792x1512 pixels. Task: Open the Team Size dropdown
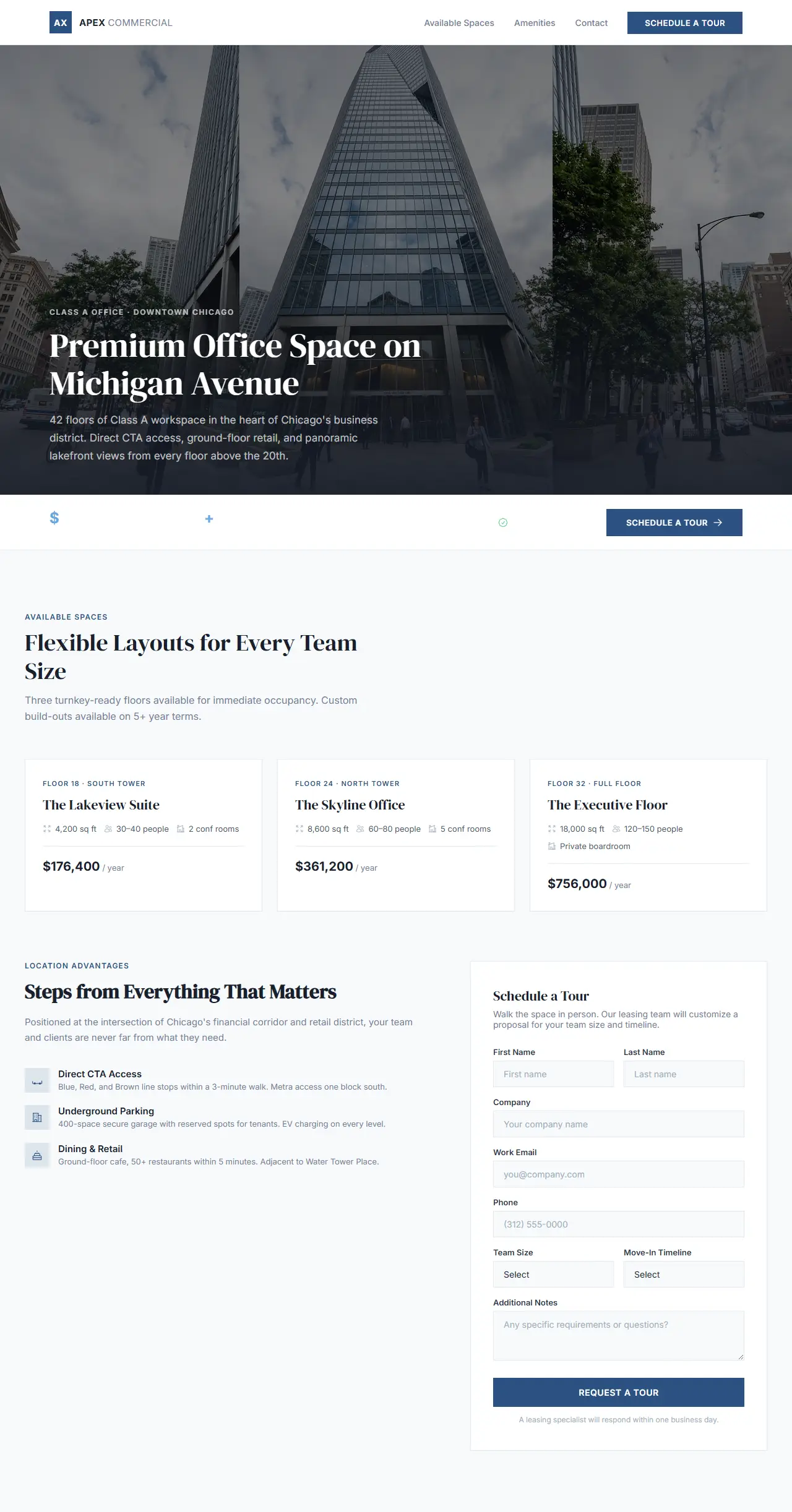coord(553,1274)
